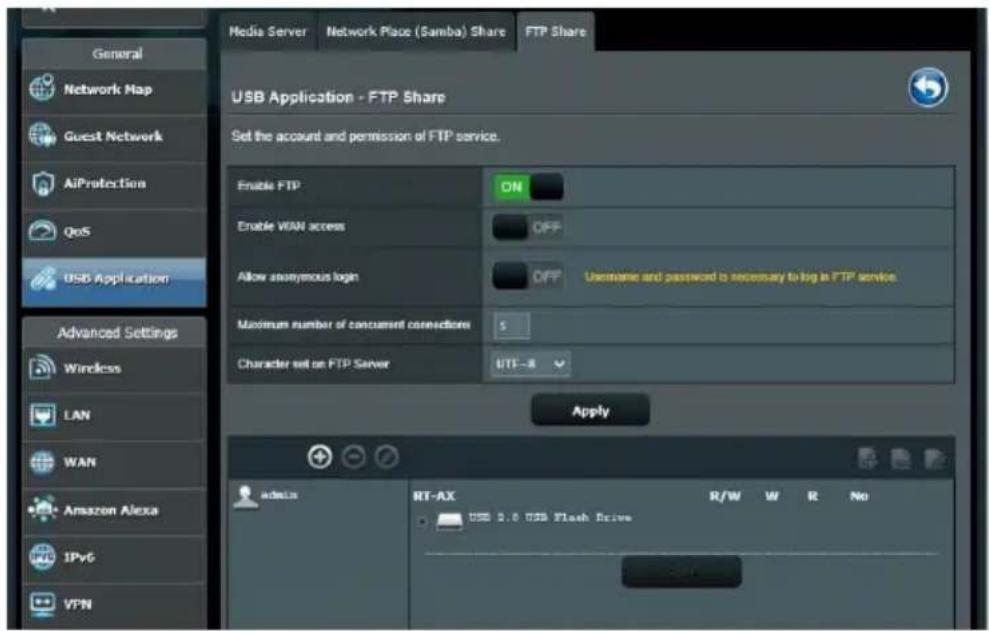Click the delete account minus icon

(354, 457)
